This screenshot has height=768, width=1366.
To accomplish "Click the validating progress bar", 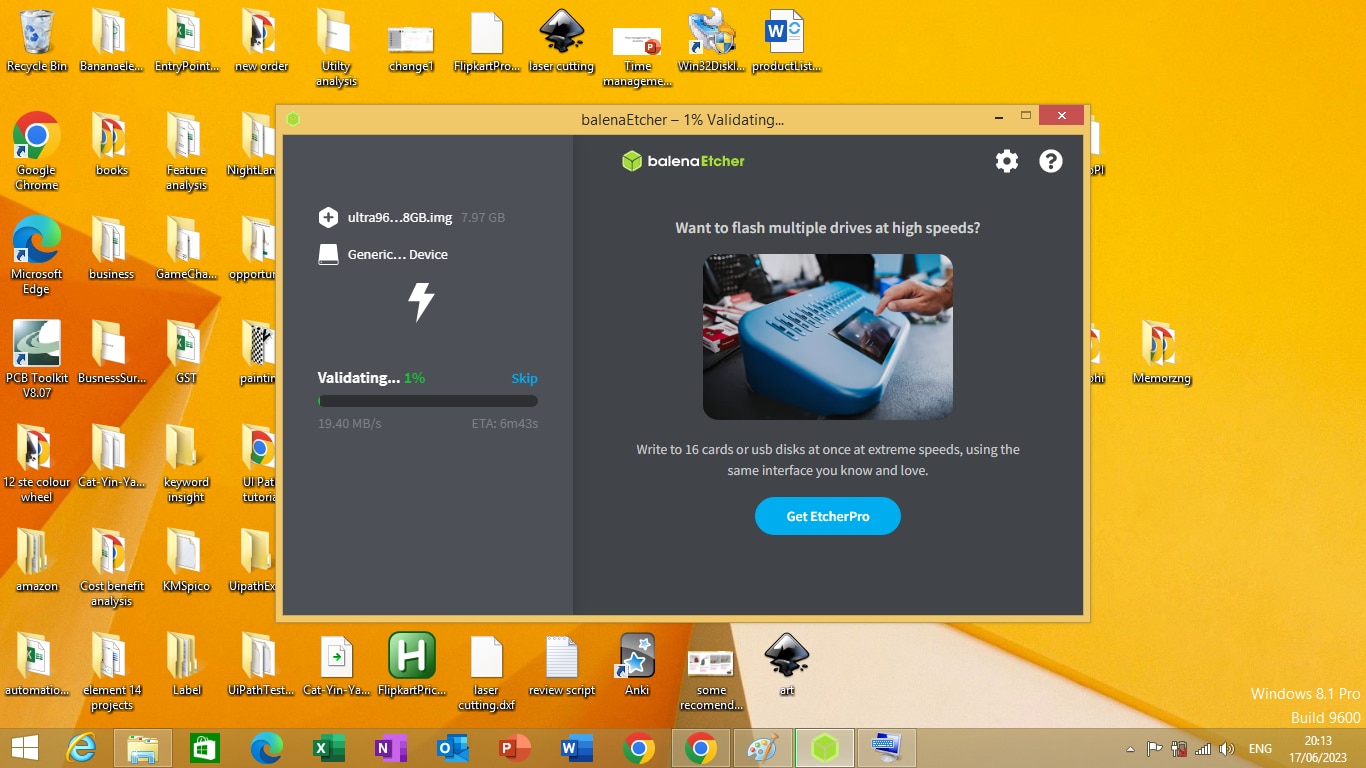I will [428, 401].
